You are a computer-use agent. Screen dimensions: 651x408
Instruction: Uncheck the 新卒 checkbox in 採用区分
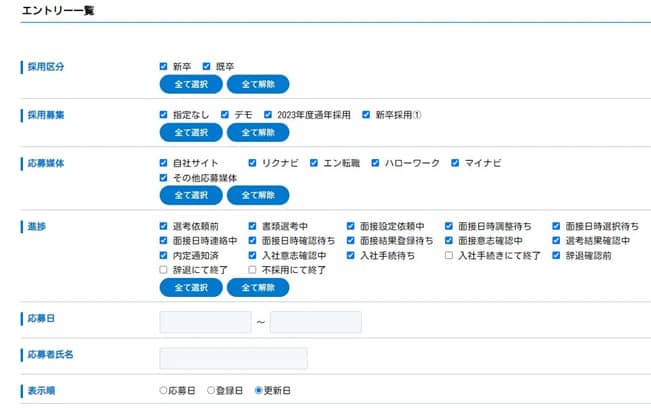click(x=163, y=66)
